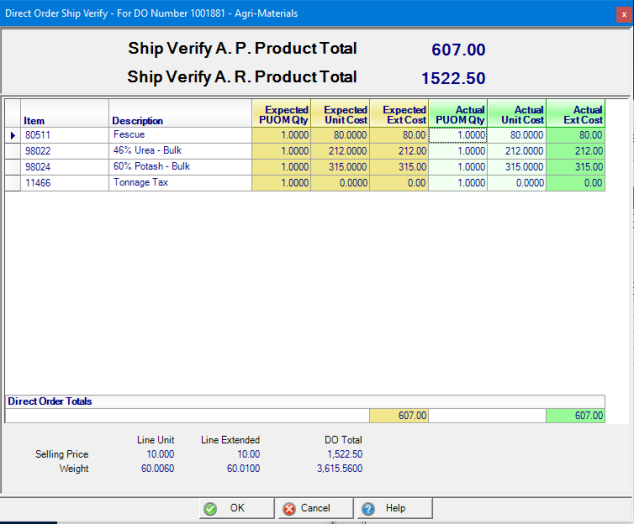Click the Actual Ext Cost column header

pos(576,115)
